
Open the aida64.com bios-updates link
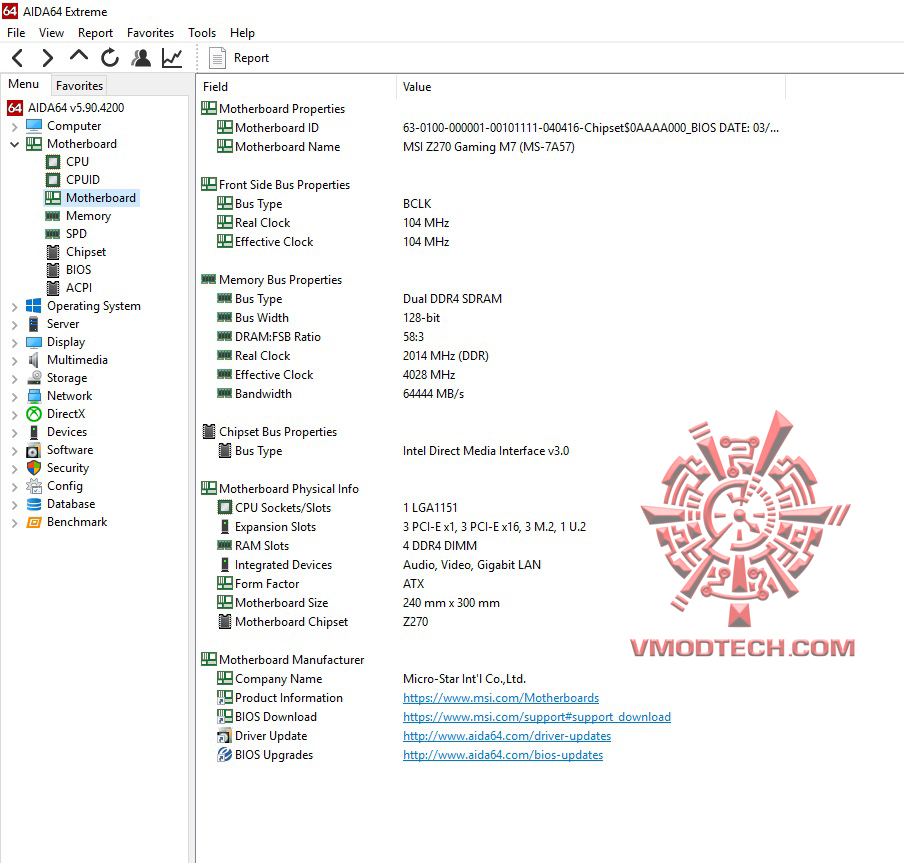(x=503, y=755)
